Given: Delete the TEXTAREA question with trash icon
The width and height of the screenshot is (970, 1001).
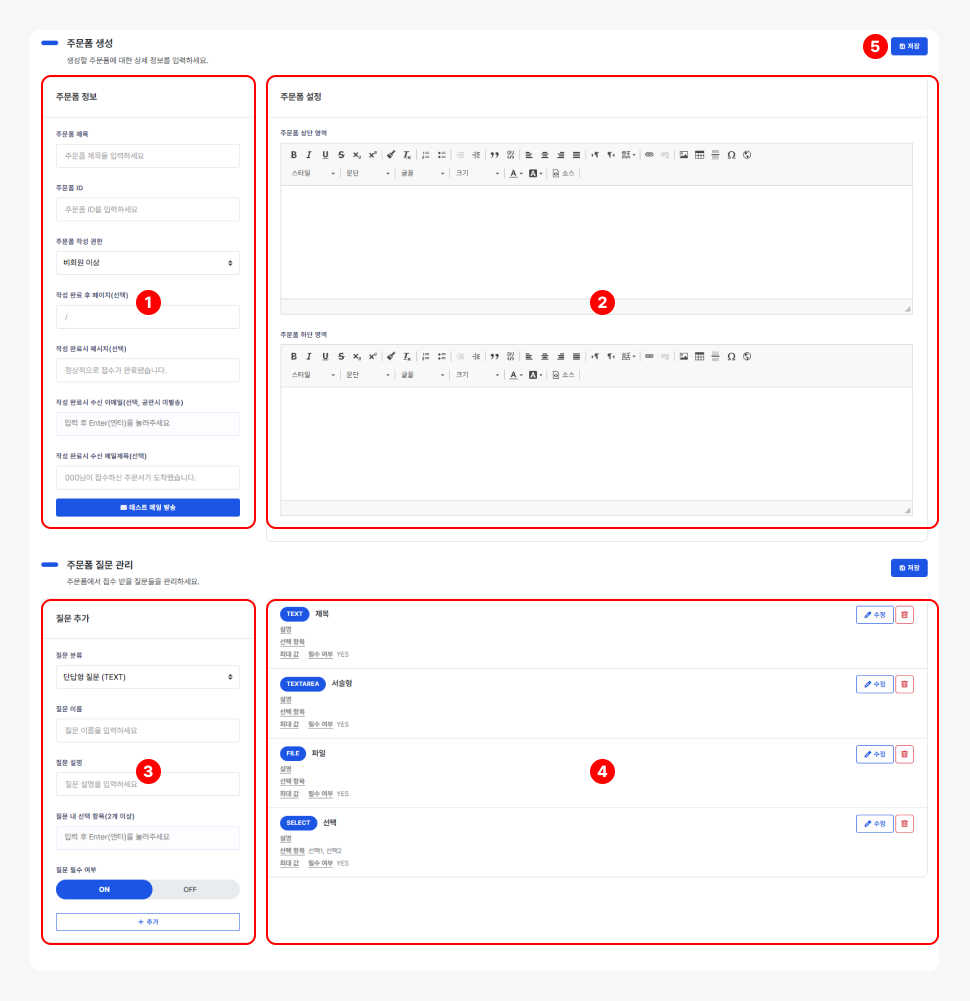Looking at the screenshot, I should (x=904, y=684).
